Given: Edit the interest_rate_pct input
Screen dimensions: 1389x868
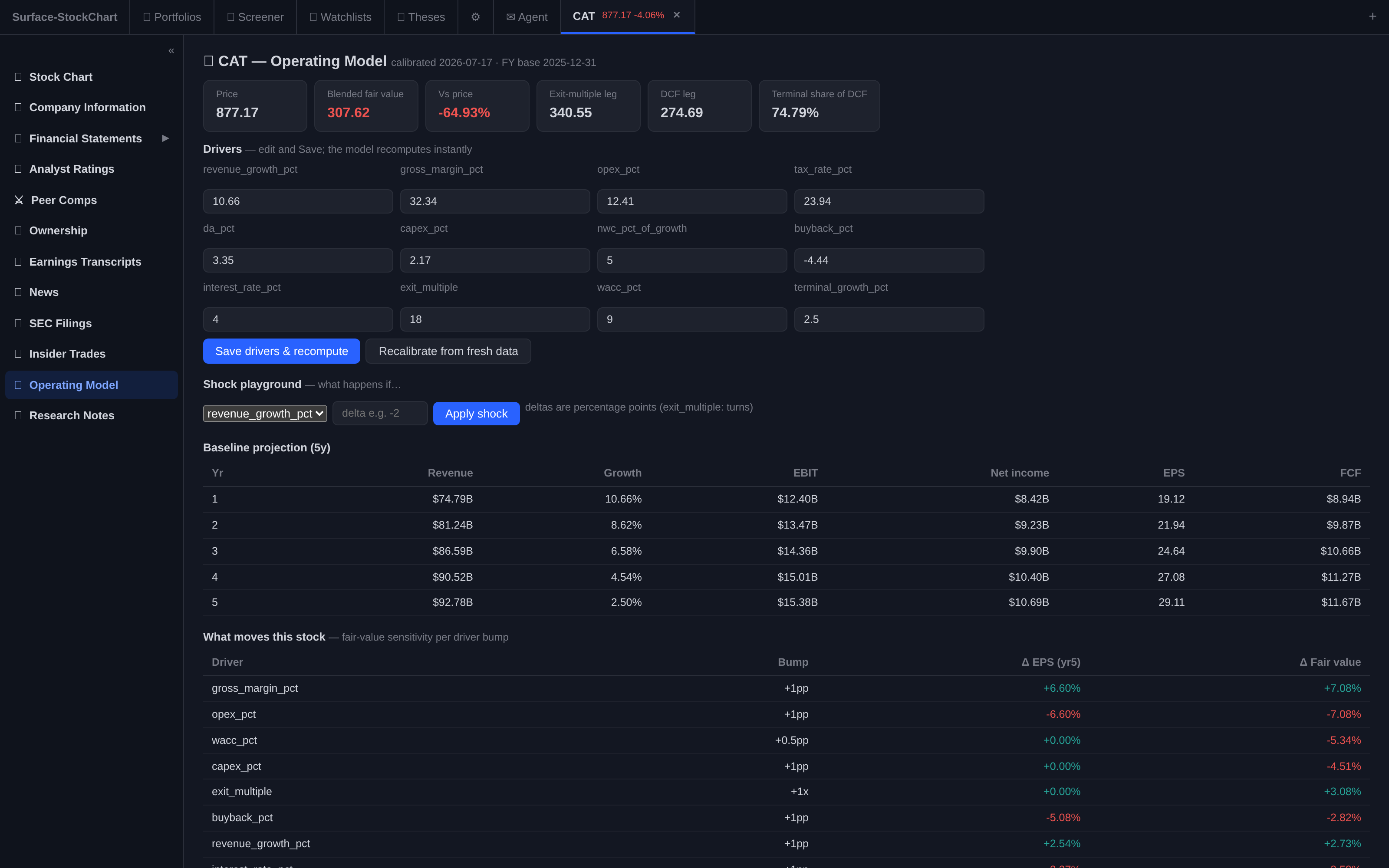Looking at the screenshot, I should tap(298, 319).
